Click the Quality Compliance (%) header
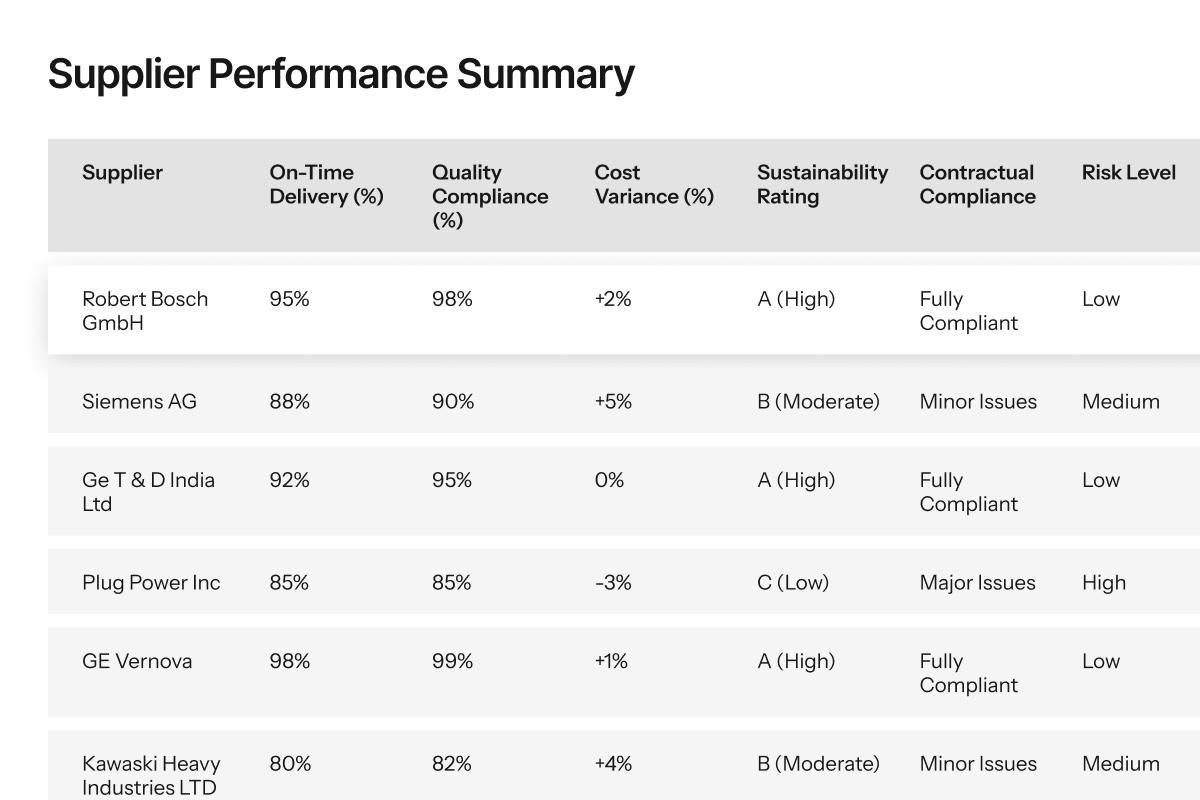Screen dimensions: 1200x800 click(490, 197)
